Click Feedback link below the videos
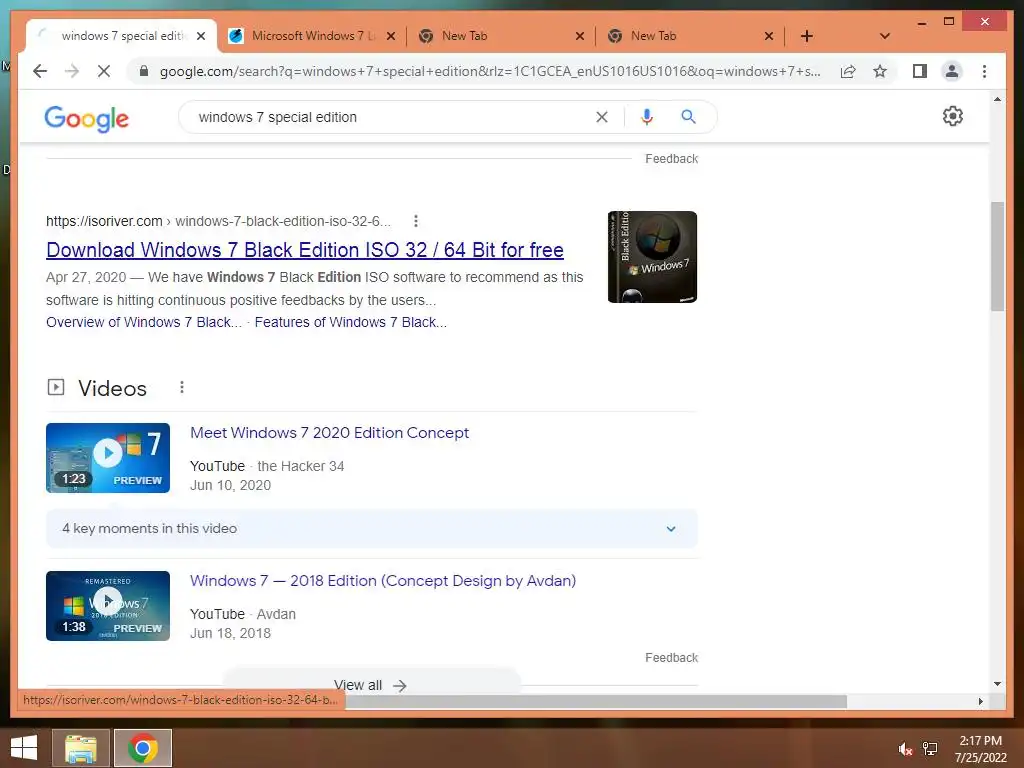This screenshot has width=1024, height=768. [671, 658]
